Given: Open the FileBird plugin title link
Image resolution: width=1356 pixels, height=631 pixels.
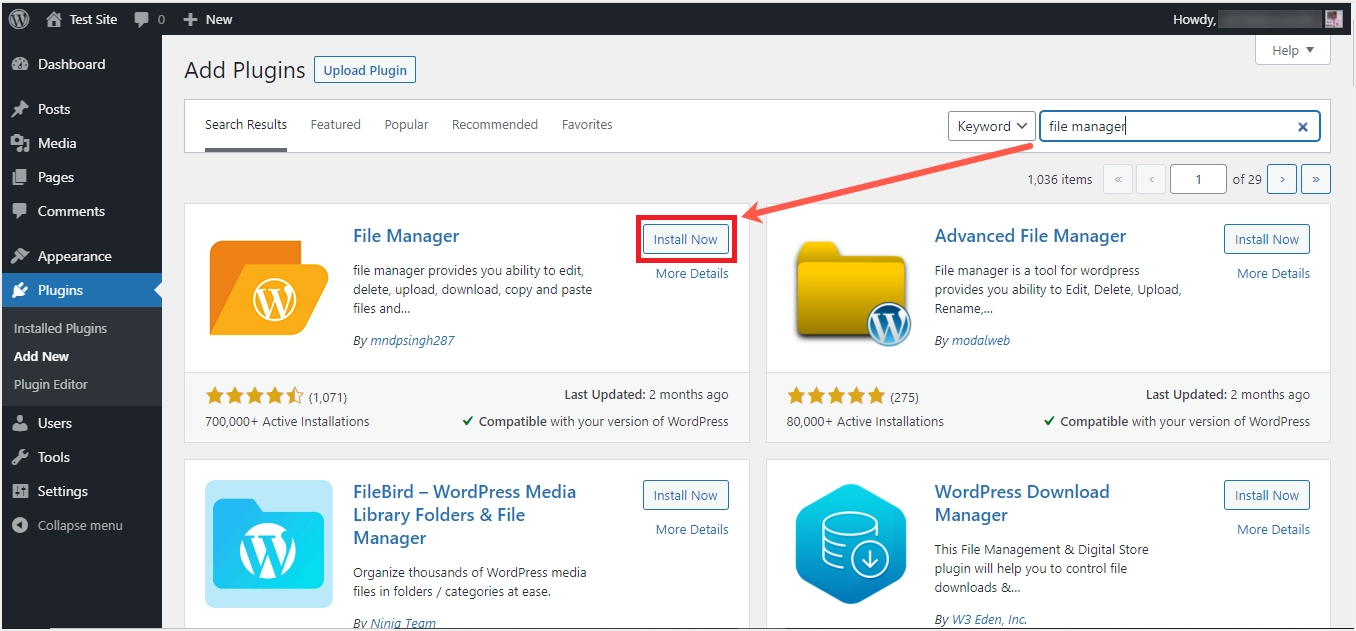Looking at the screenshot, I should pyautogui.click(x=465, y=515).
